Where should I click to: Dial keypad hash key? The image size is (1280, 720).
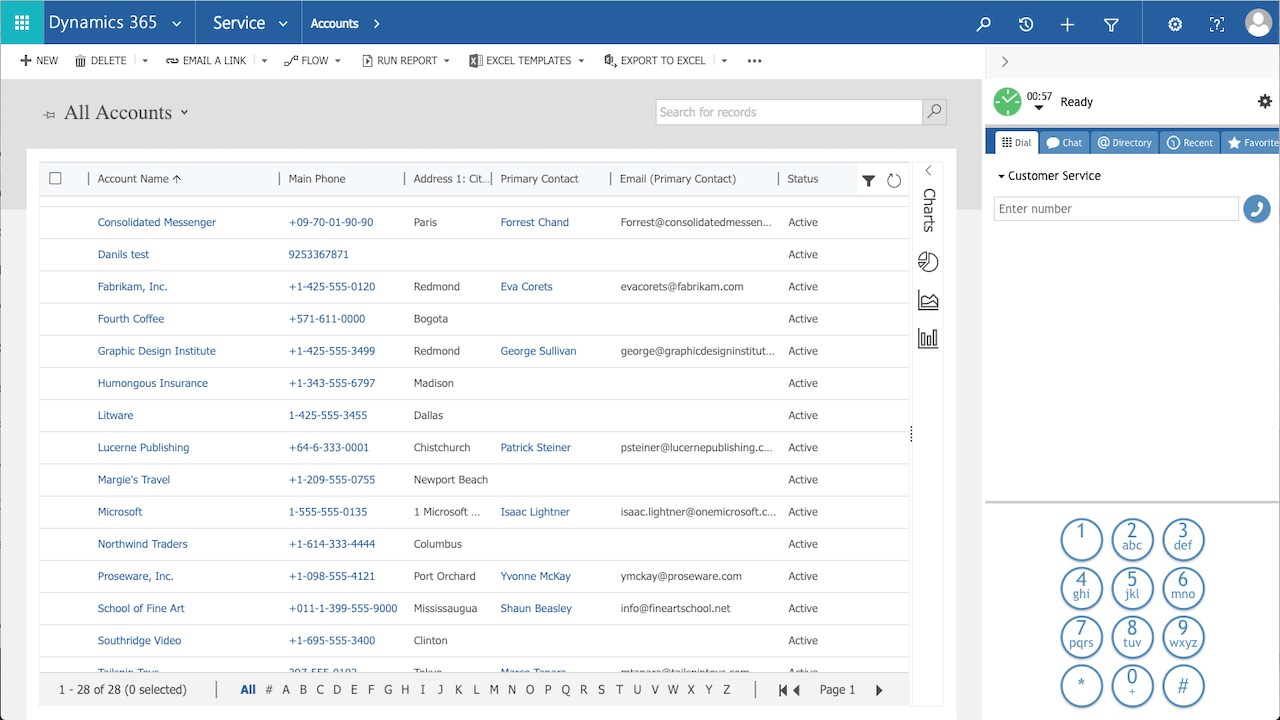[x=1183, y=686]
